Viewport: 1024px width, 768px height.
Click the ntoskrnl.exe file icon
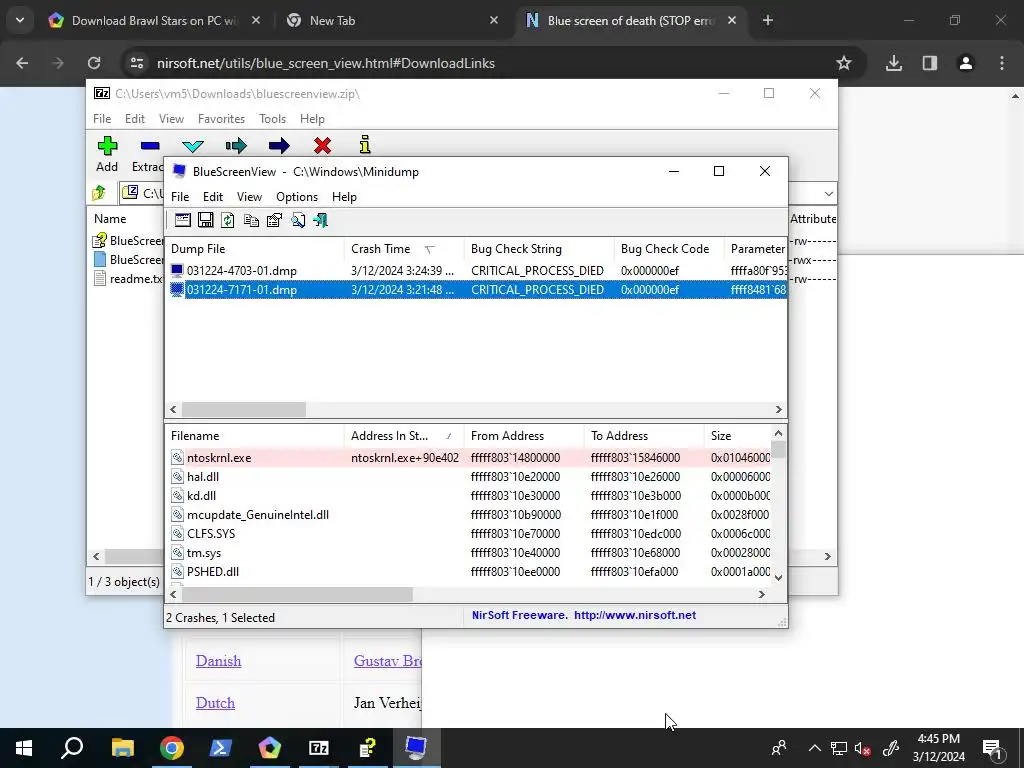[178, 458]
